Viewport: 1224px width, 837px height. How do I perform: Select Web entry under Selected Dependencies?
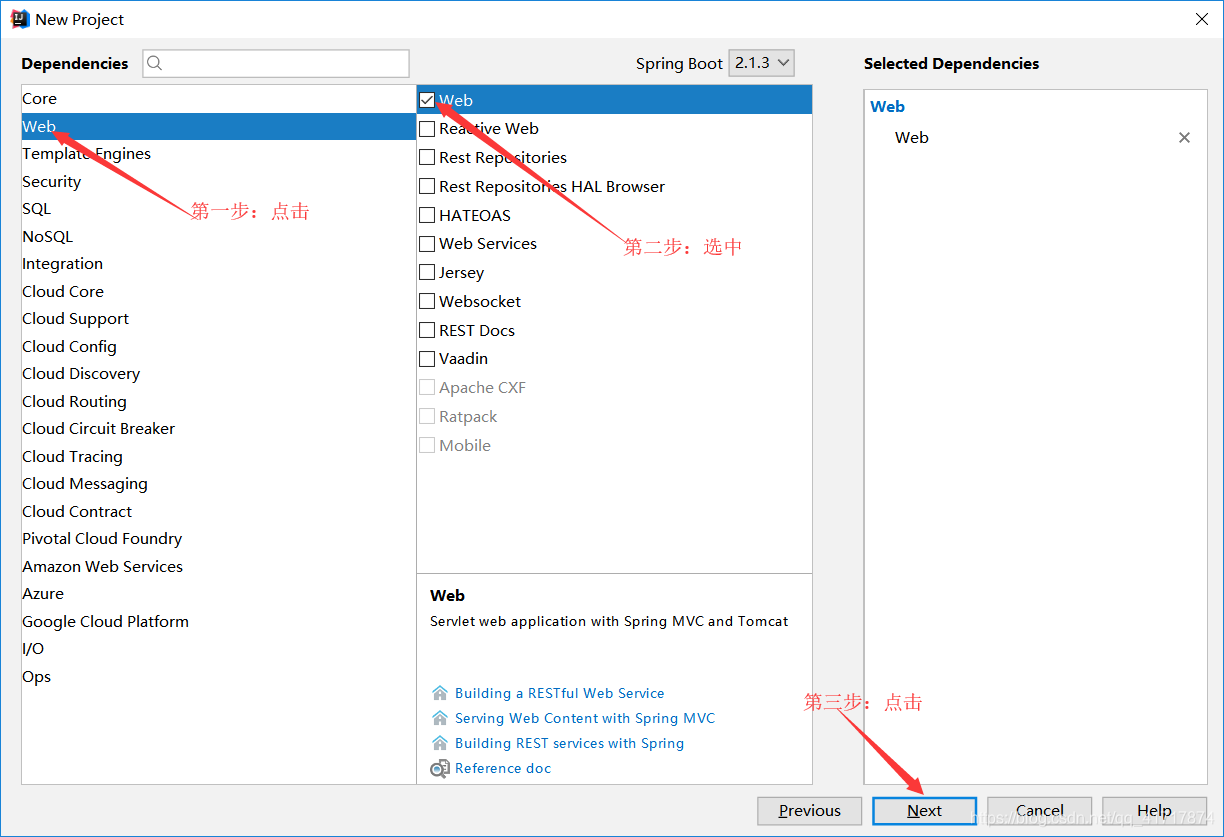tap(912, 138)
